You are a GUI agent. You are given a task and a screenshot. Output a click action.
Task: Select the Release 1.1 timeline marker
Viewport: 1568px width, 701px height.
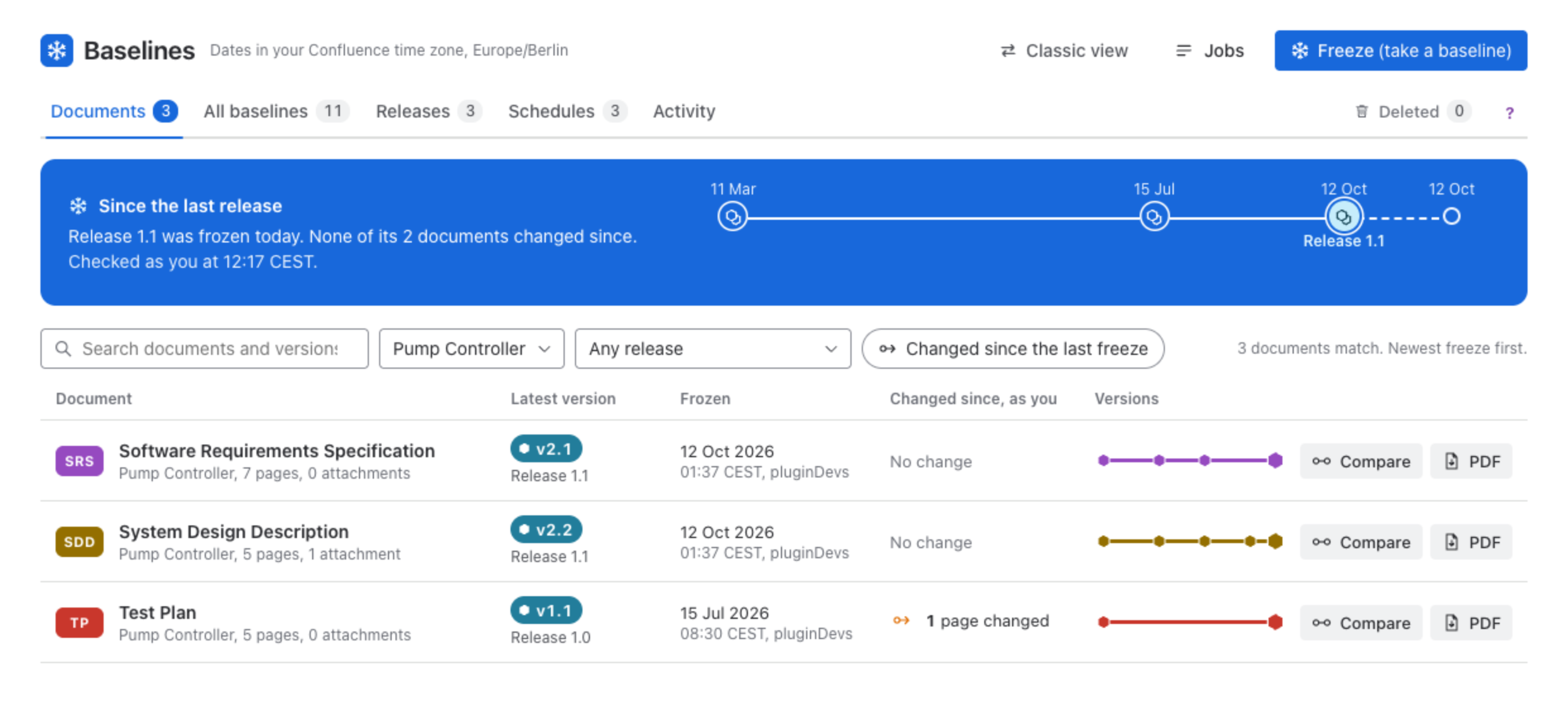tap(1344, 217)
